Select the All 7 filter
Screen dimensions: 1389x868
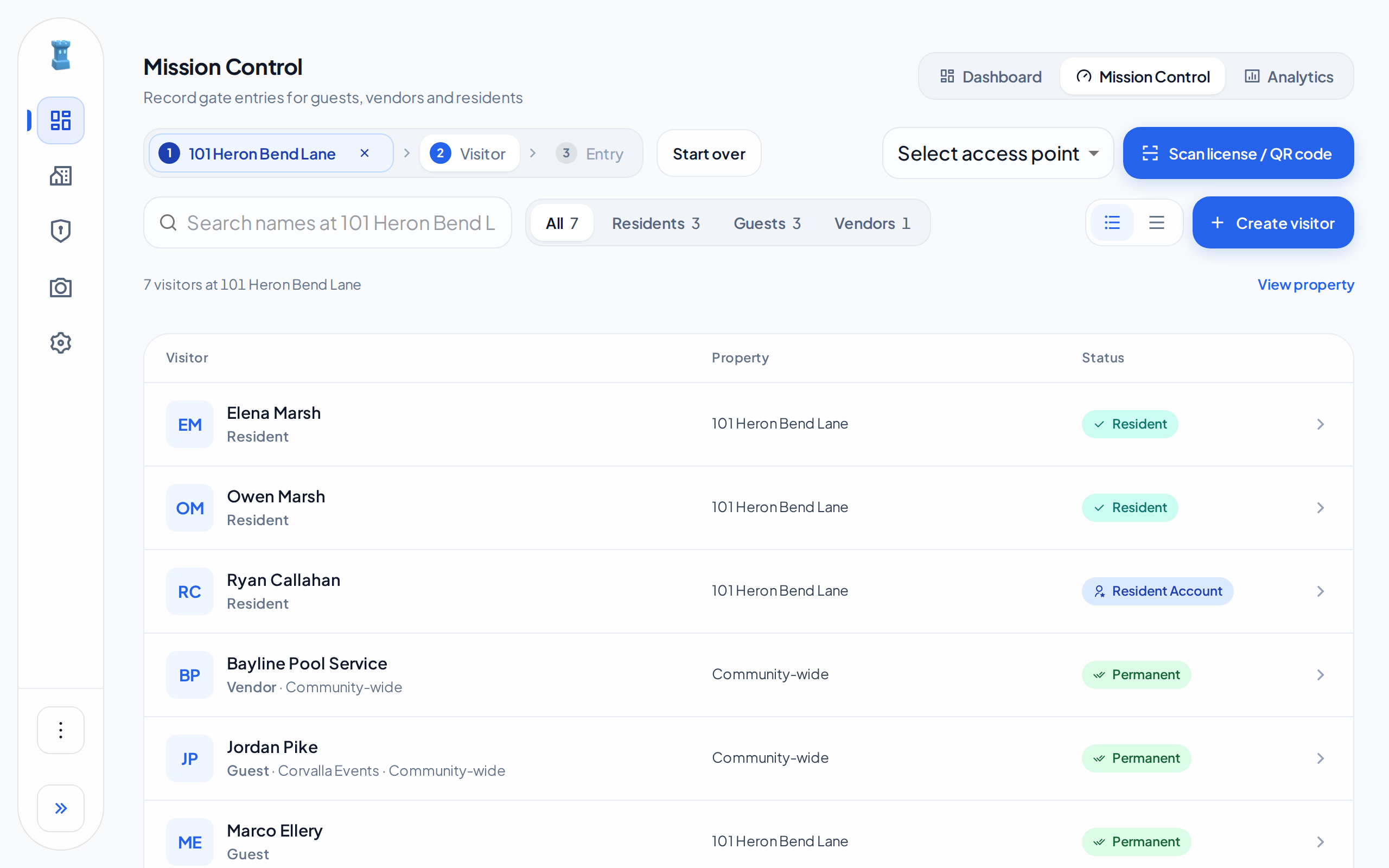pos(562,223)
